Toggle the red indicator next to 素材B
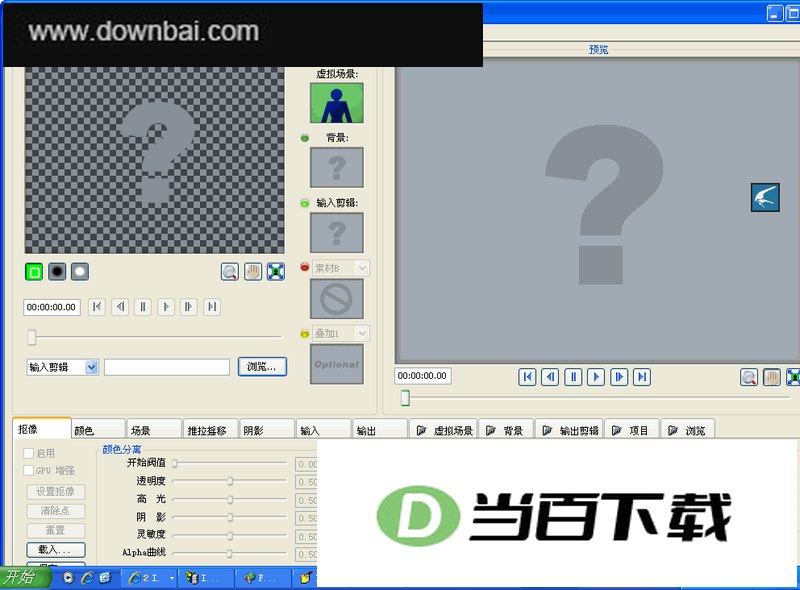The width and height of the screenshot is (800, 590). pyautogui.click(x=305, y=267)
